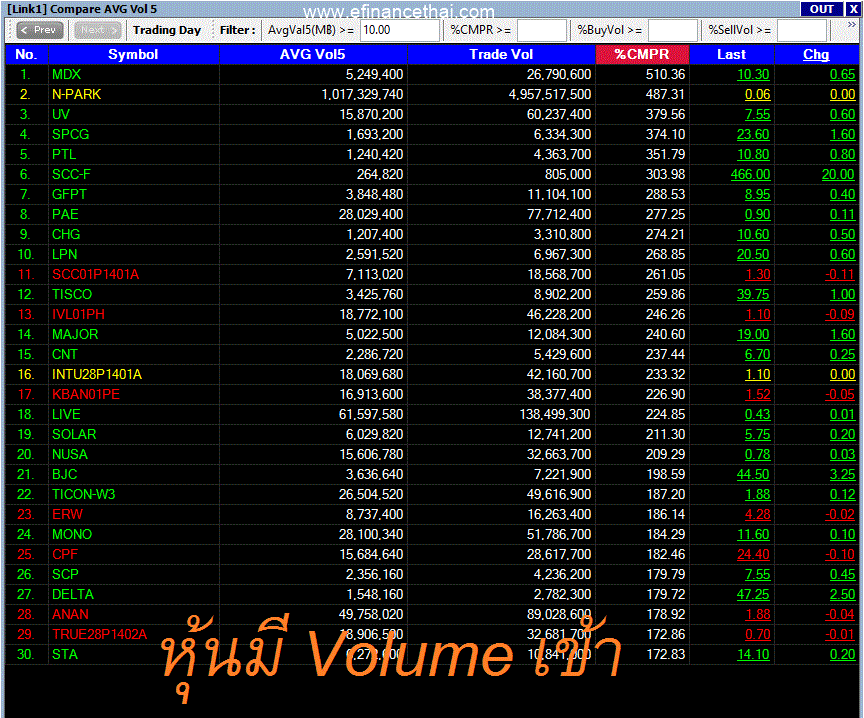
Task: Click AVG Vol5 value 28,029,400 for PAE
Action: click(x=371, y=214)
